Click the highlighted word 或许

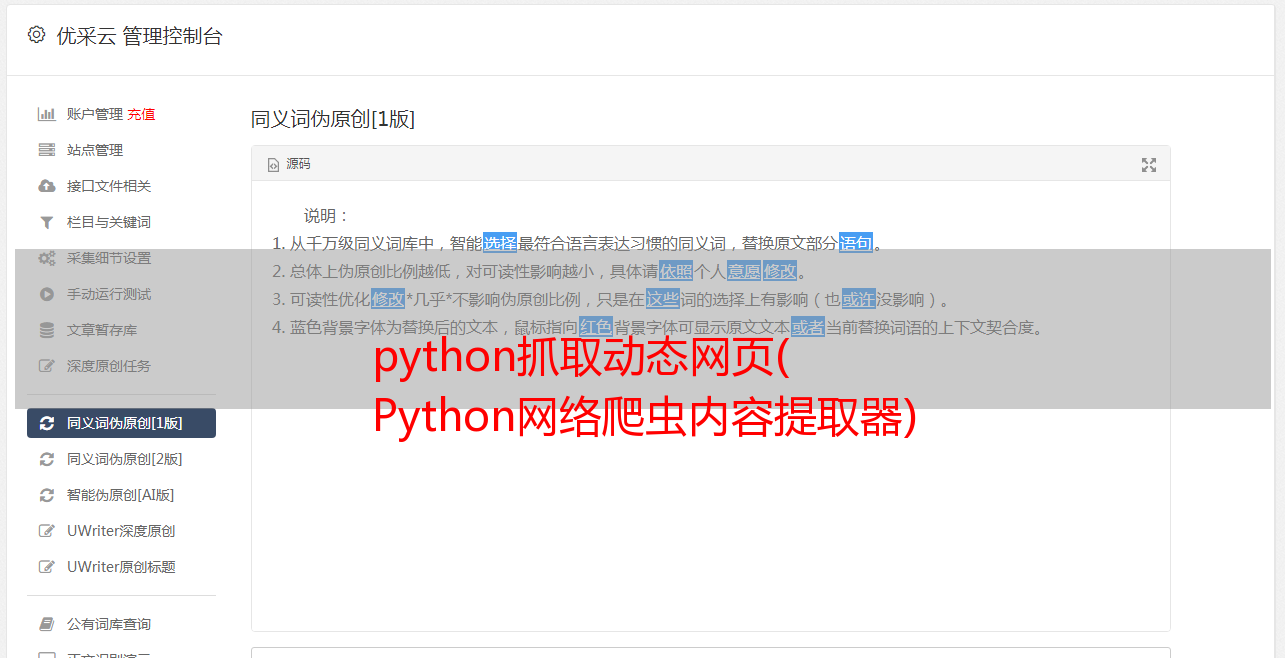[859, 299]
